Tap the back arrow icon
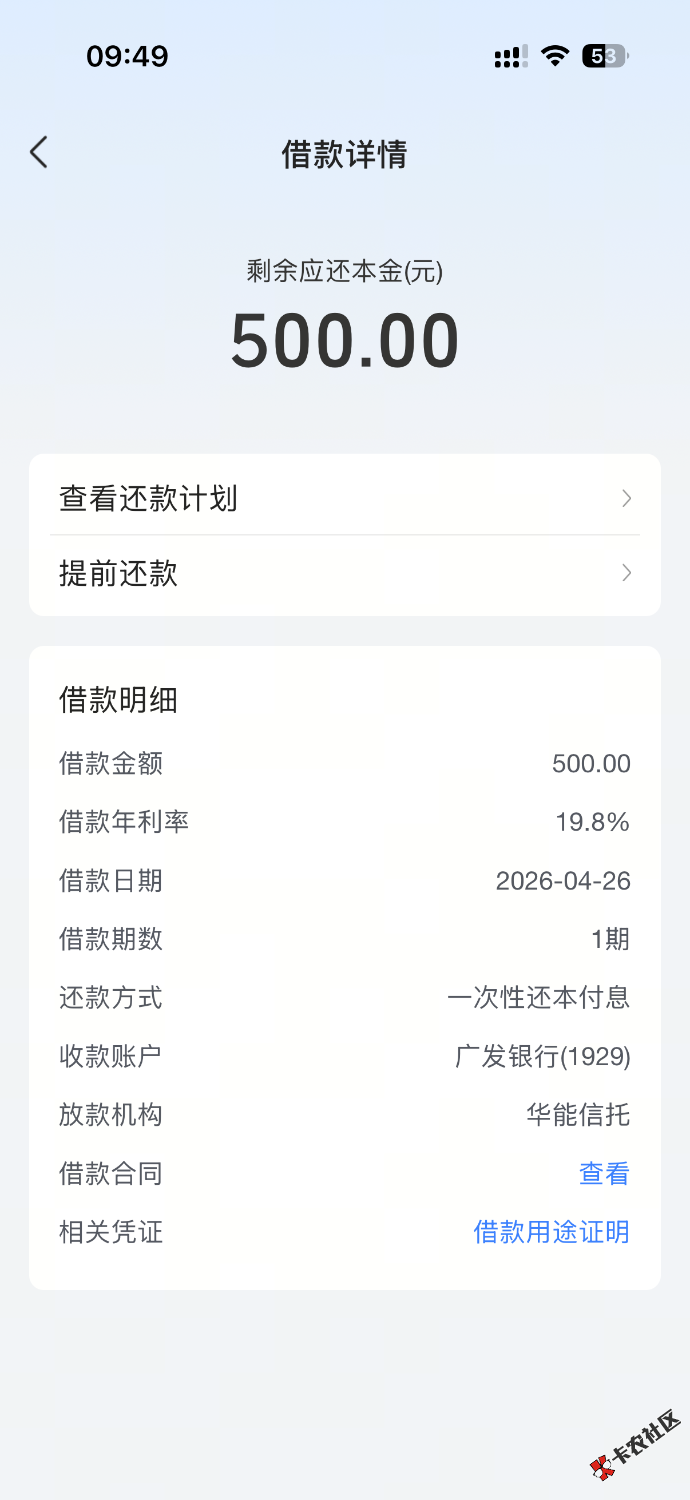Viewport: 690px width, 1500px height. tap(39, 153)
